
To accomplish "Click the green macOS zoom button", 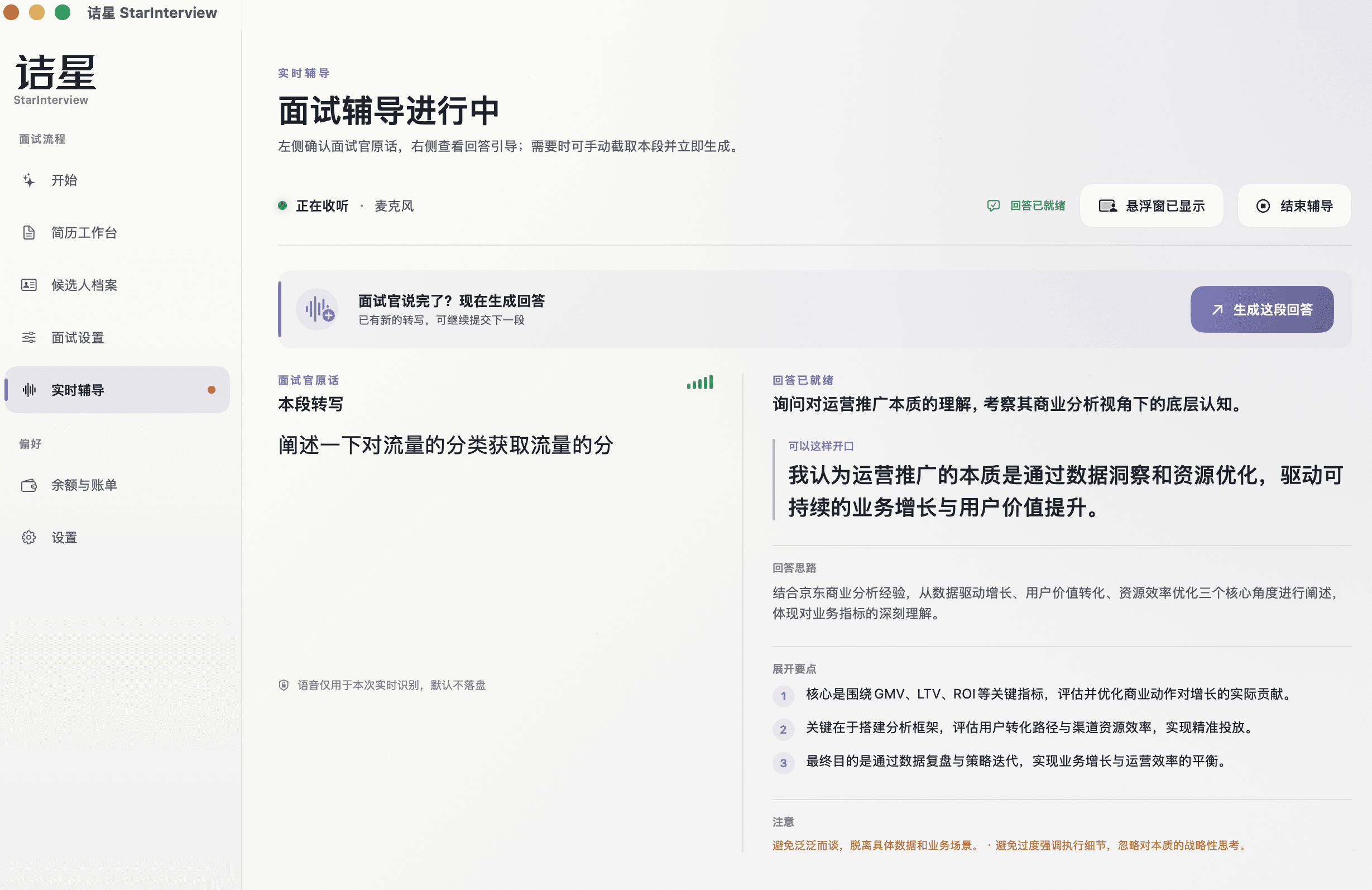I will (x=63, y=12).
